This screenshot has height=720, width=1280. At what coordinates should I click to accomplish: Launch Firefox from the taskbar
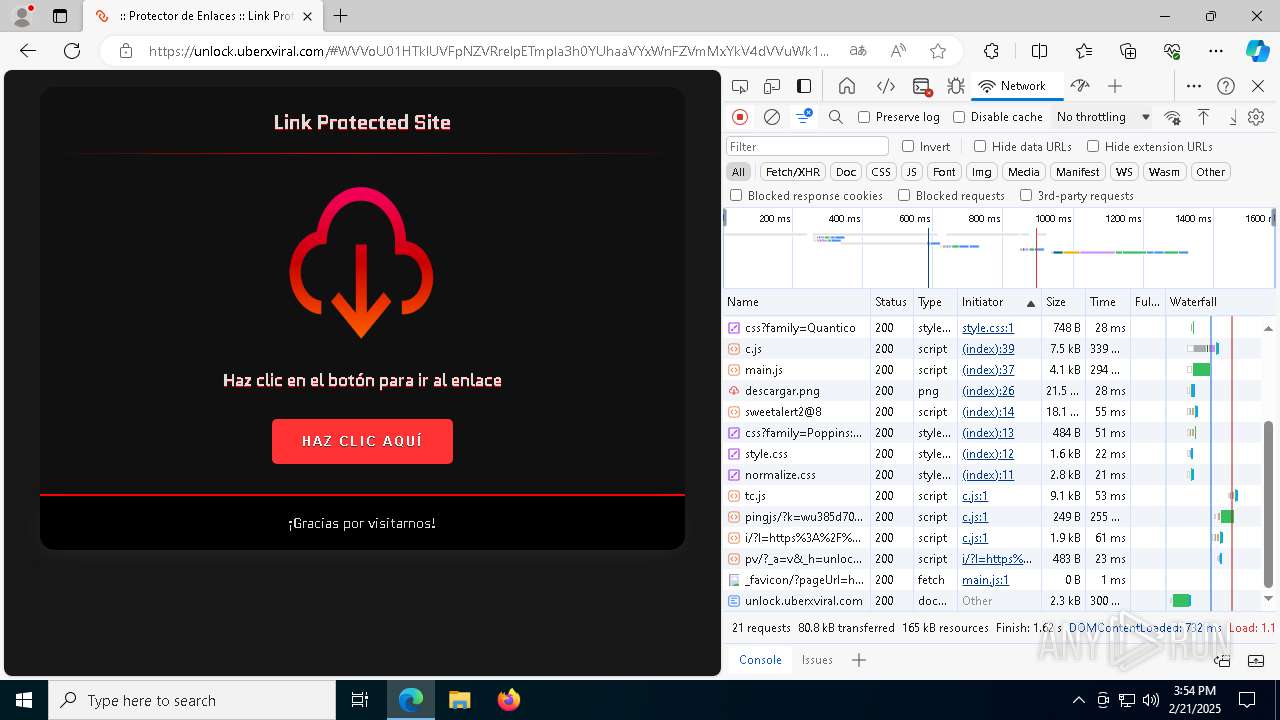[x=508, y=700]
